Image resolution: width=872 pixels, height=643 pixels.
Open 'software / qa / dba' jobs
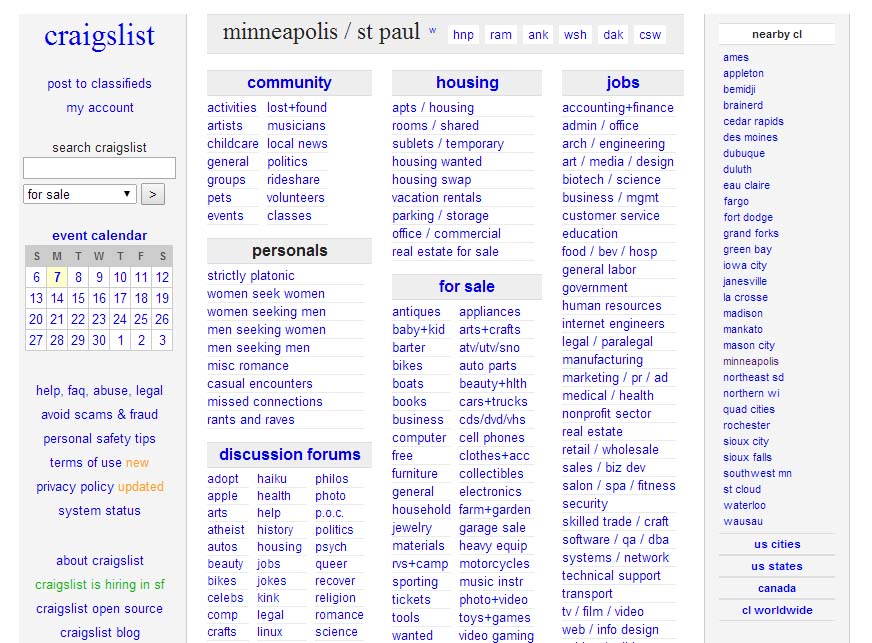pyautogui.click(x=616, y=540)
